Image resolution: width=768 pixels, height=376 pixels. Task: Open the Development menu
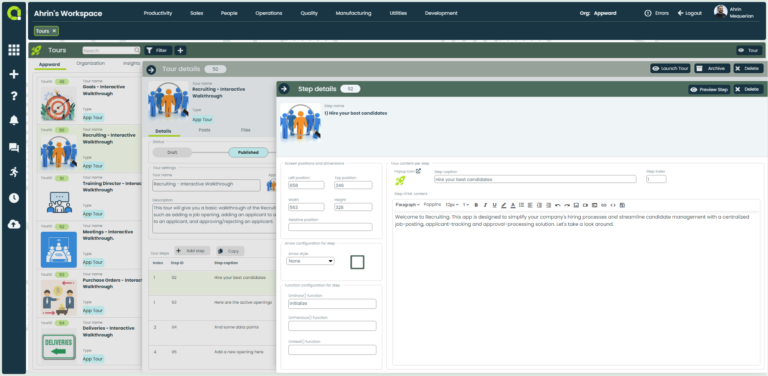click(x=441, y=13)
